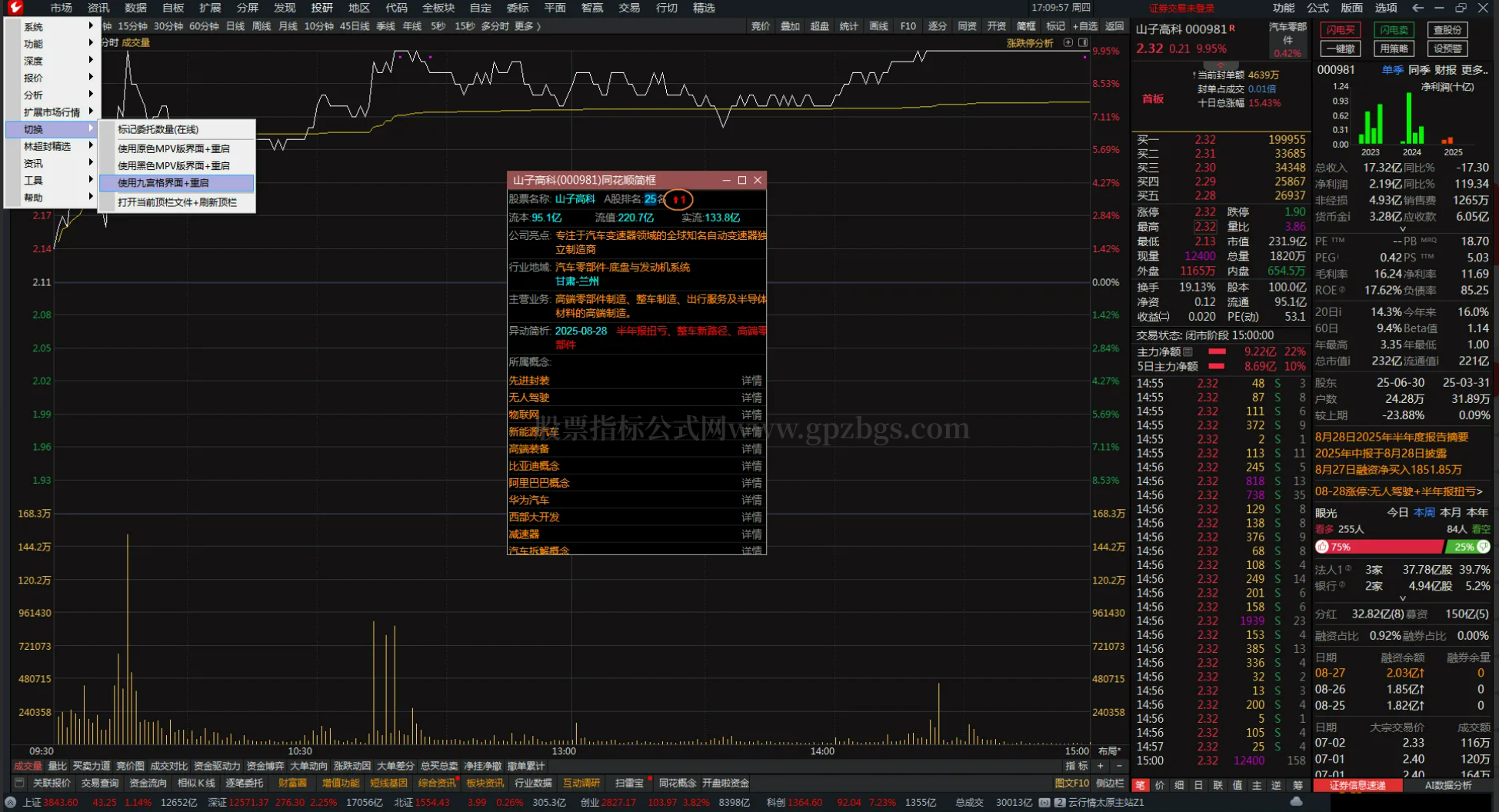Click the circular up-arrow icon before 上证
This screenshot has height=812, width=1499.
click(x=10, y=802)
